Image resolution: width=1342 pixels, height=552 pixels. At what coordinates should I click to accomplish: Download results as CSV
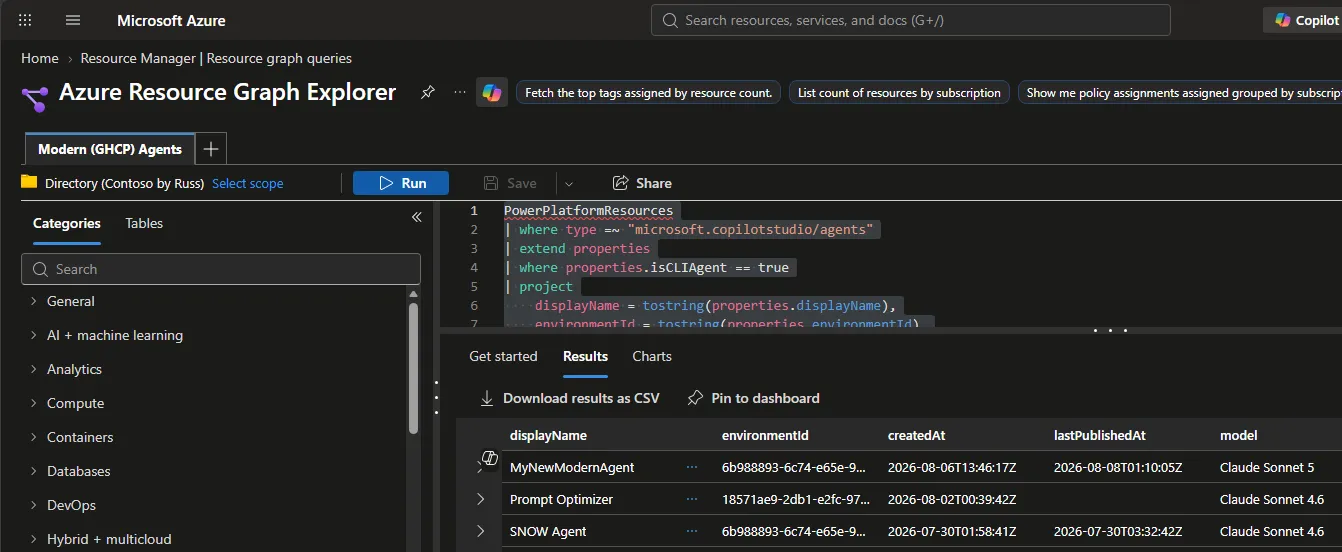point(570,398)
